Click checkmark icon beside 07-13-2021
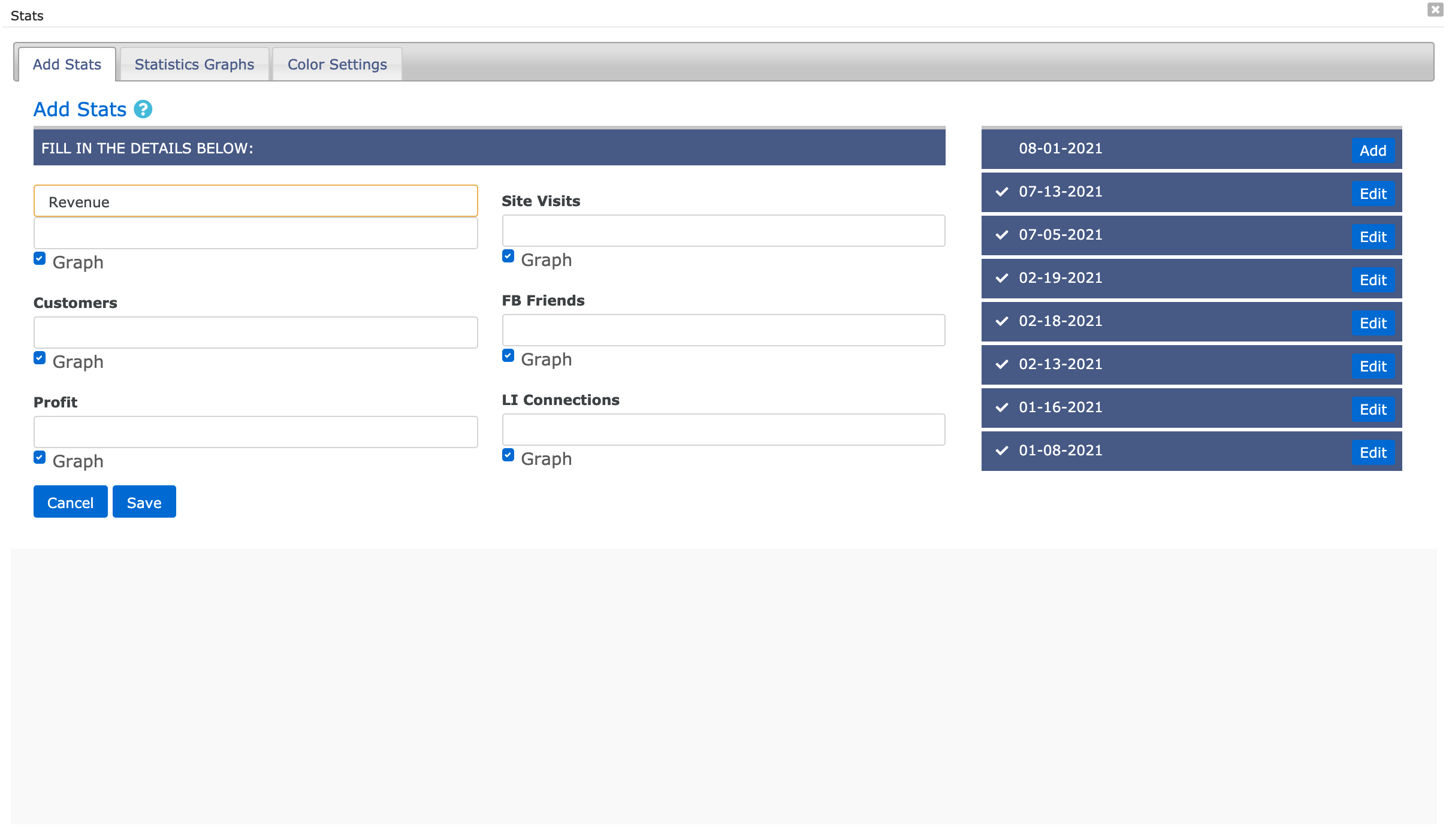The height and width of the screenshot is (840, 1449). click(1001, 192)
